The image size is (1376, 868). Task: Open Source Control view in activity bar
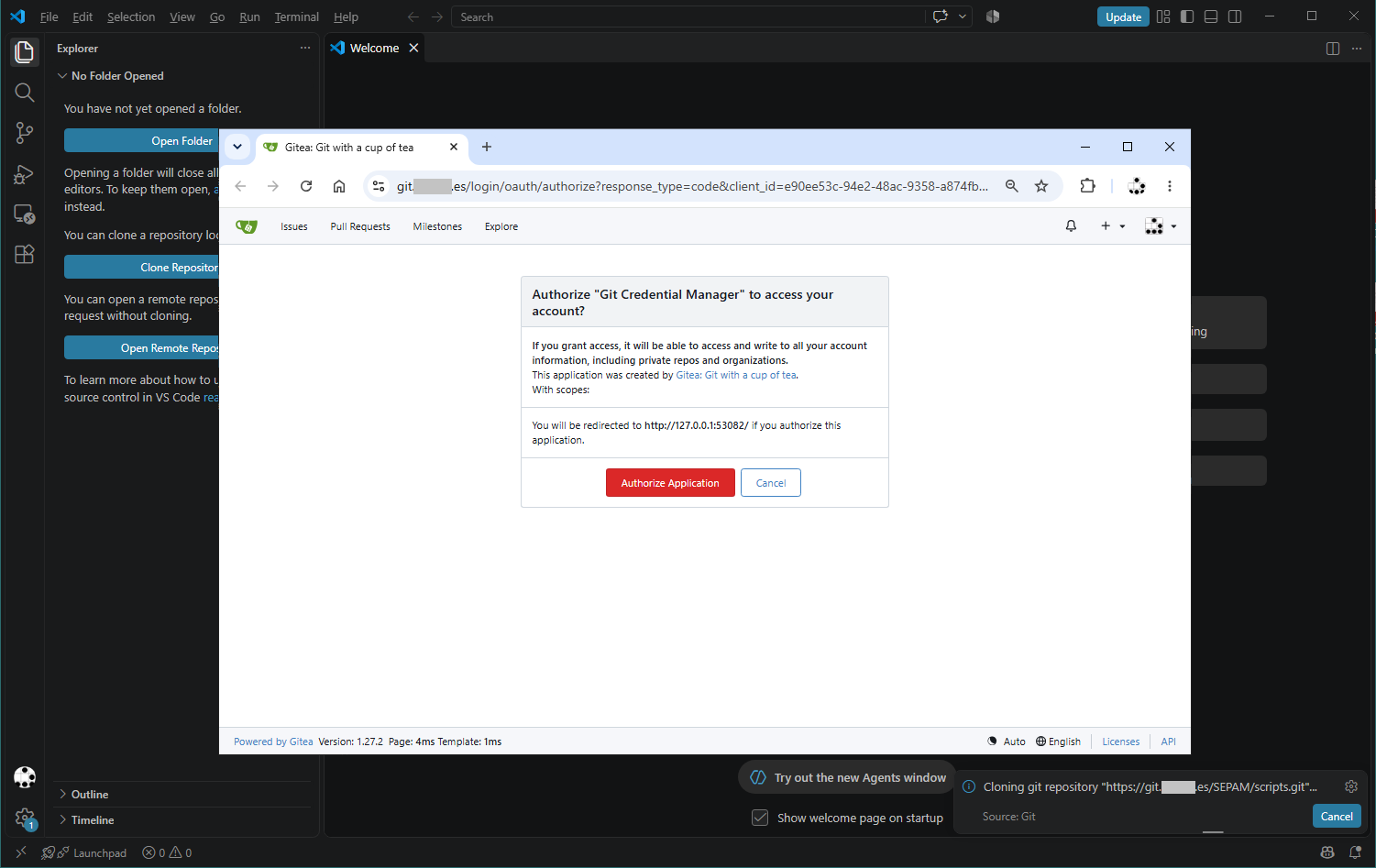click(x=25, y=133)
